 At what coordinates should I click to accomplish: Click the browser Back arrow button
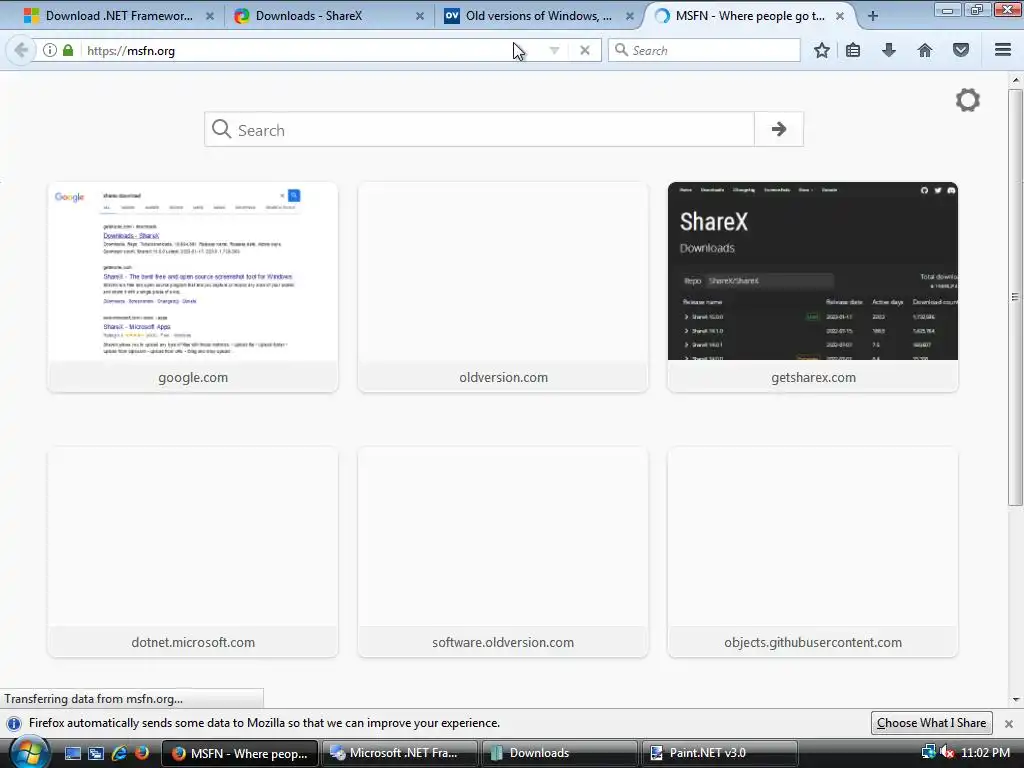[x=21, y=50]
